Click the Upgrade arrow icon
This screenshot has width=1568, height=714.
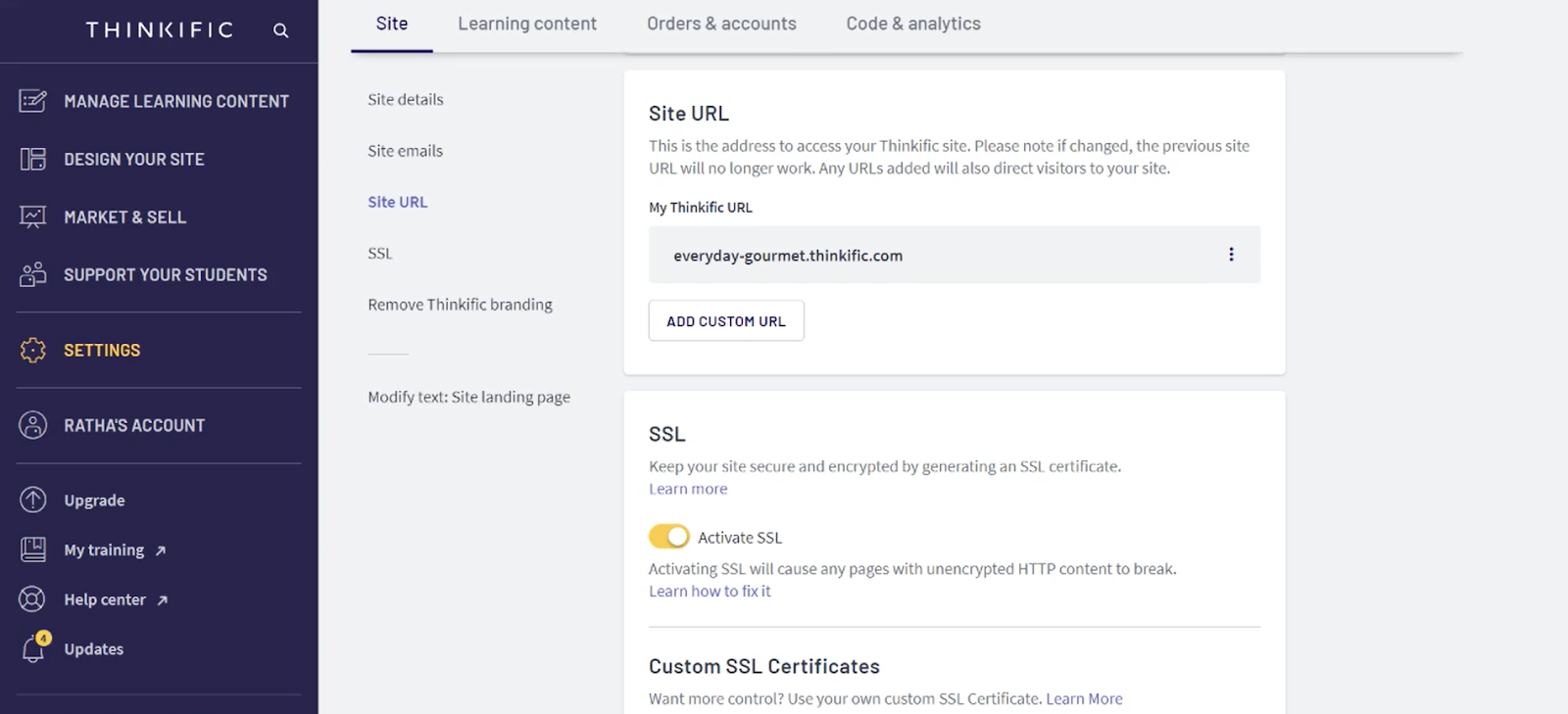[x=32, y=500]
